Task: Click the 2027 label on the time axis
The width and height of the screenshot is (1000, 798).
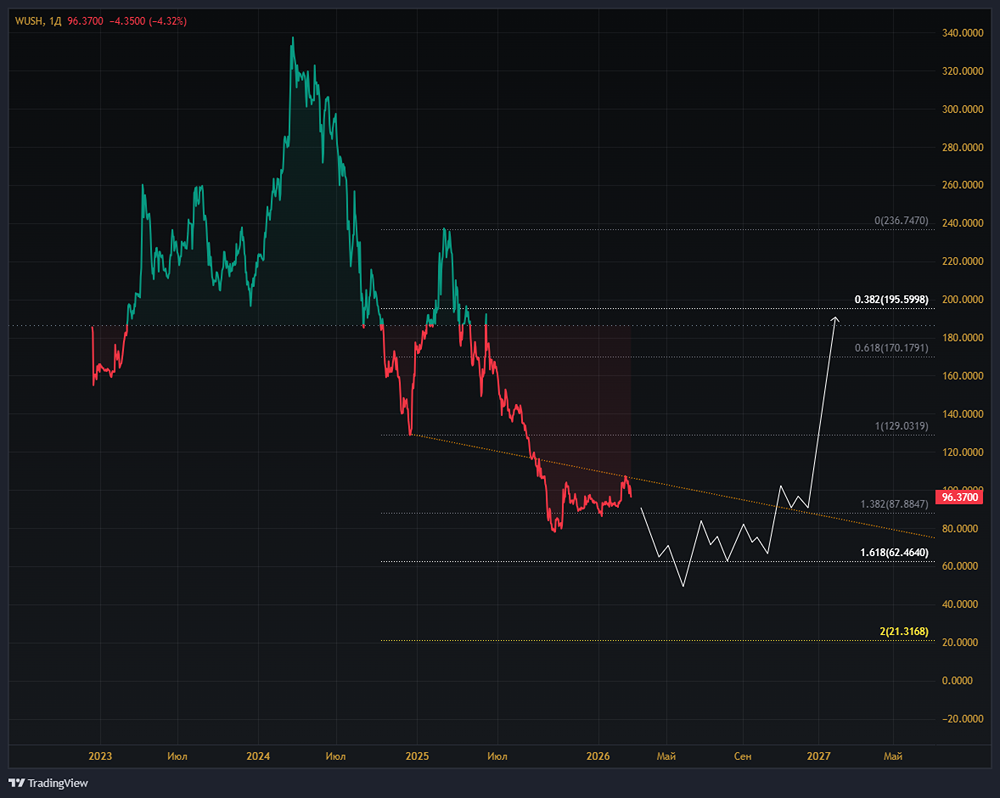Action: [819, 756]
